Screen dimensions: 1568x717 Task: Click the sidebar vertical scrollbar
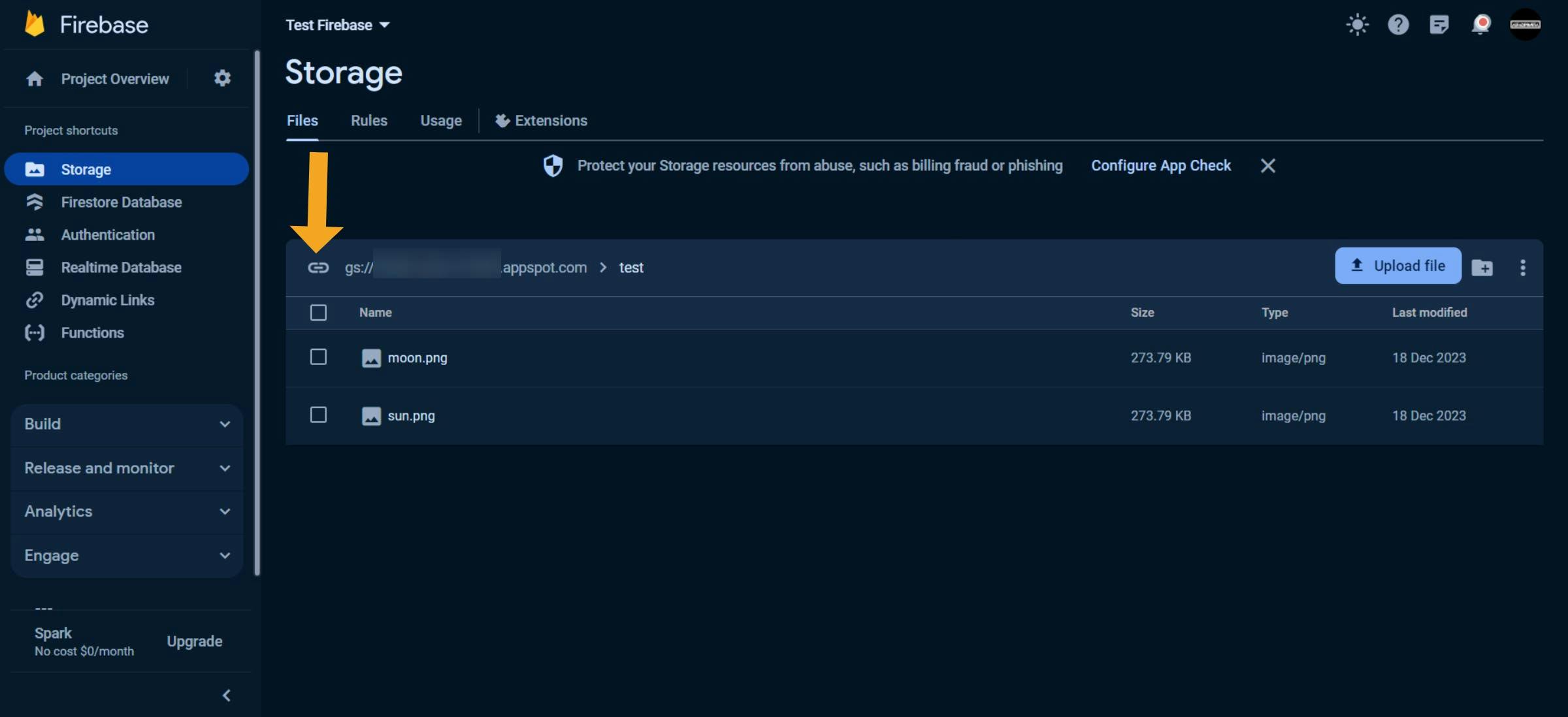[x=257, y=313]
